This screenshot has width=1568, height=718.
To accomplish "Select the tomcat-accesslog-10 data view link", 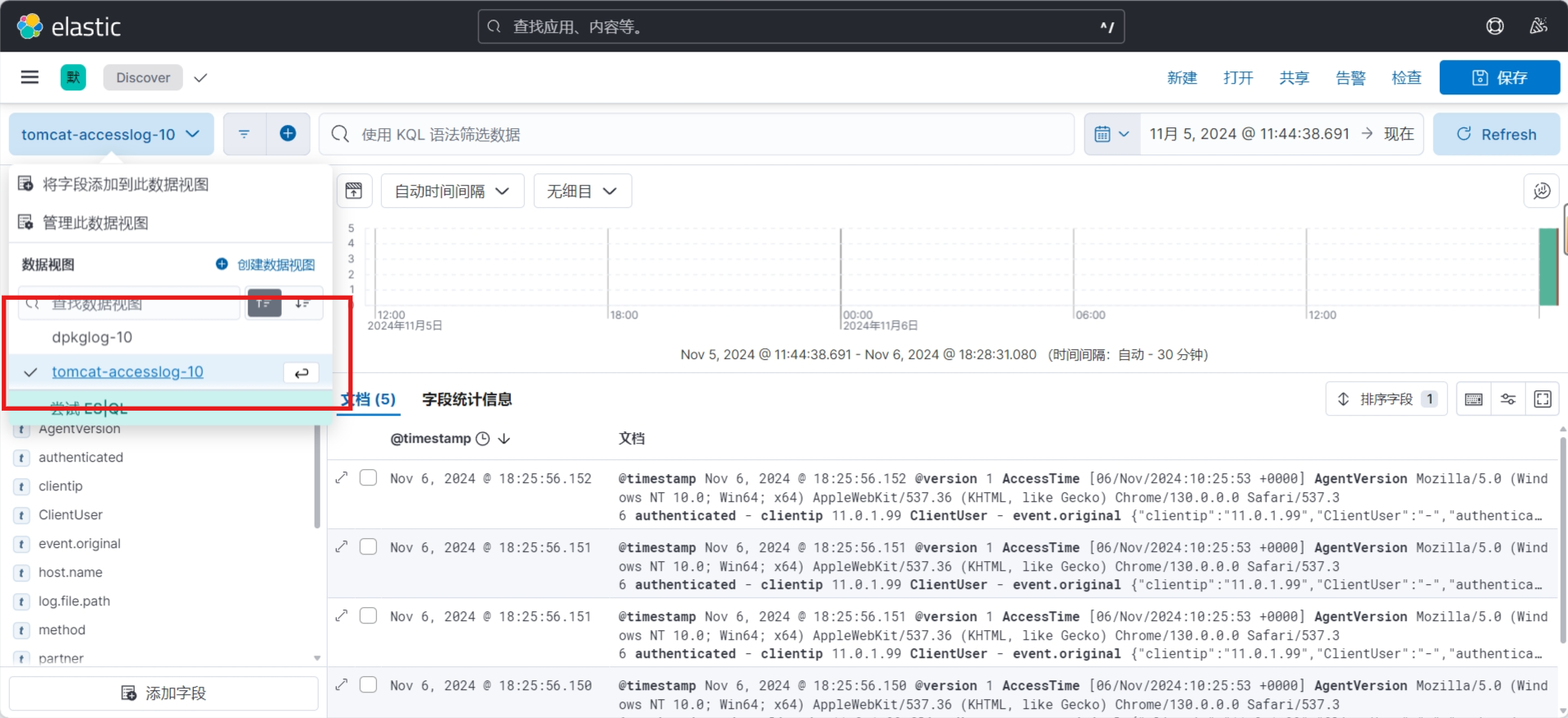I will click(x=127, y=372).
